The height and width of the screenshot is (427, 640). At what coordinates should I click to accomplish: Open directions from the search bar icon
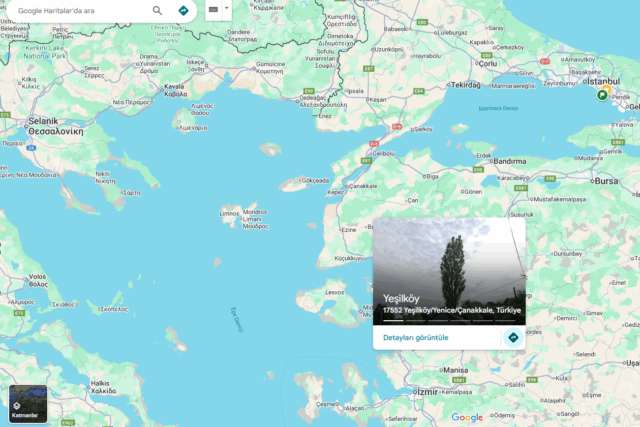[184, 11]
